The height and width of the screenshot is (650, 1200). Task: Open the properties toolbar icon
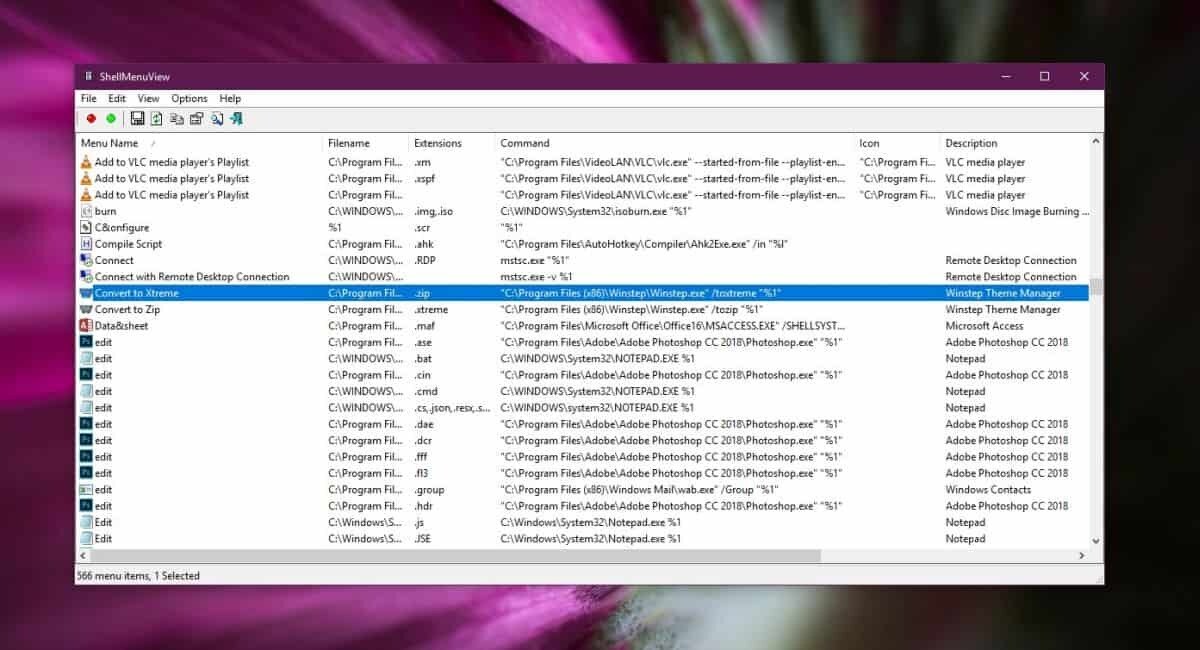click(196, 118)
